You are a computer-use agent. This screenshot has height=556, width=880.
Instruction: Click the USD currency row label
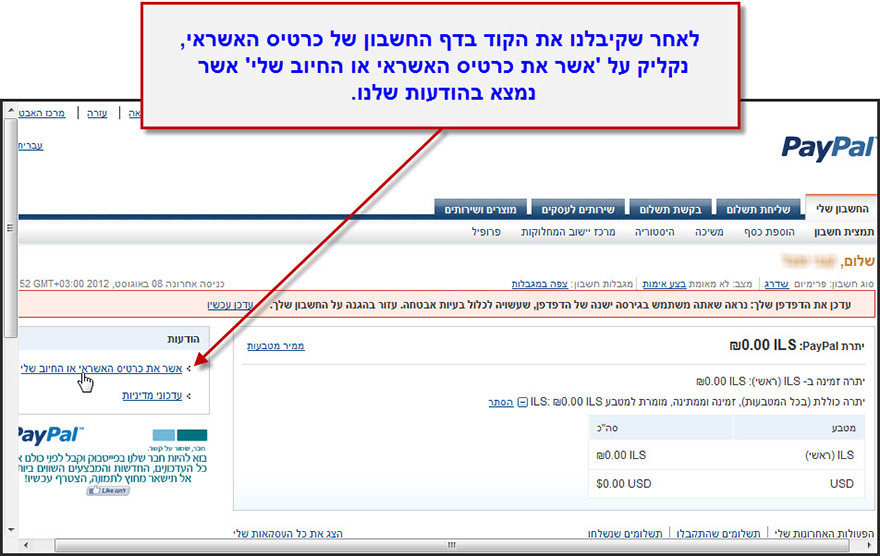tap(842, 484)
